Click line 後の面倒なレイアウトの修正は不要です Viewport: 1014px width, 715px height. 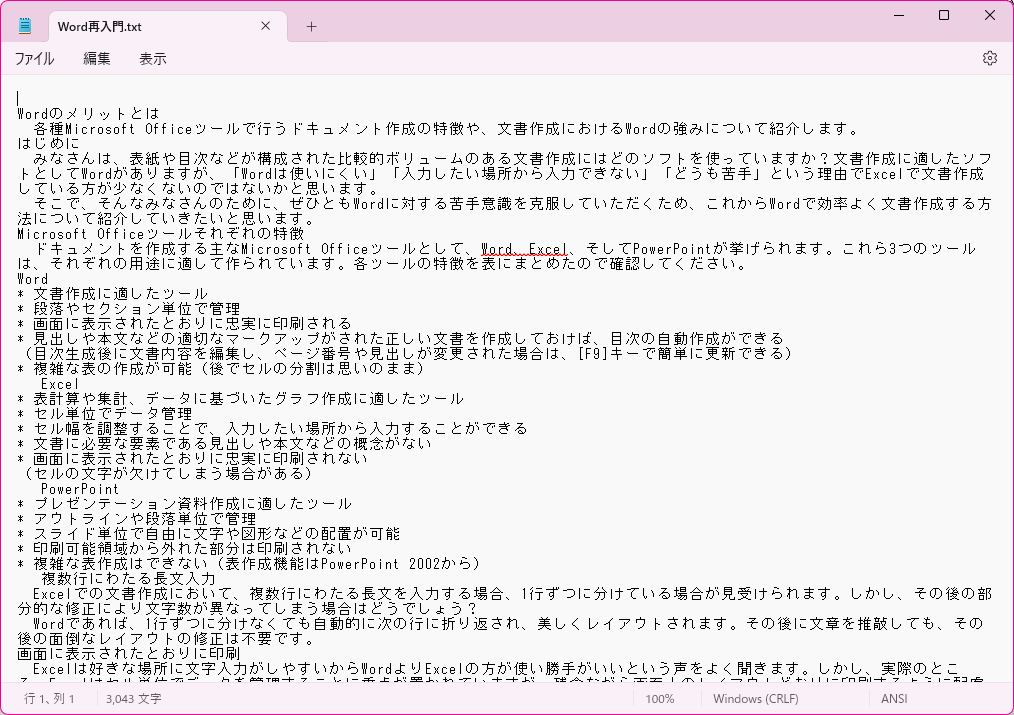click(166, 639)
